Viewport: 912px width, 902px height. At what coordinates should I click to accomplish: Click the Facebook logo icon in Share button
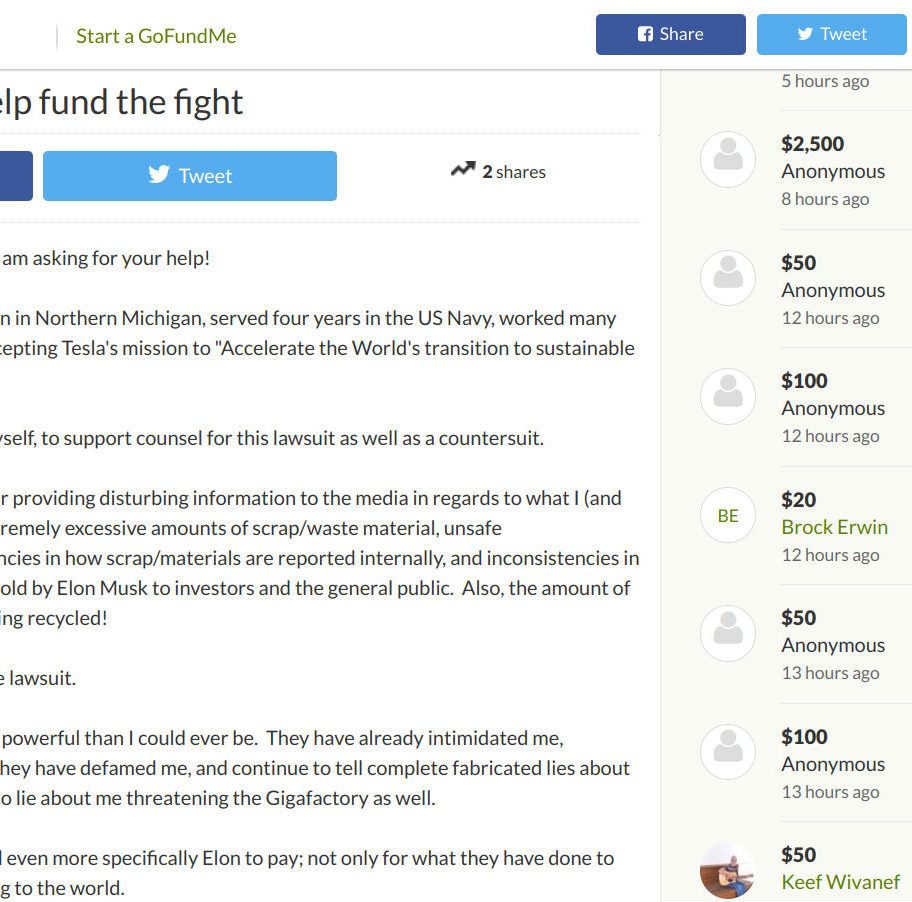(x=645, y=34)
